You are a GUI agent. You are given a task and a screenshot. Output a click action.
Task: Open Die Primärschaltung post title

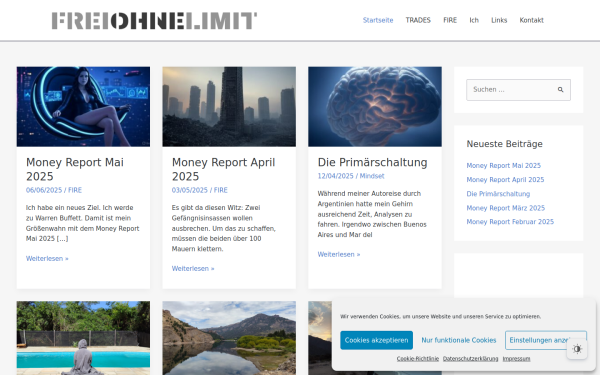pos(372,162)
